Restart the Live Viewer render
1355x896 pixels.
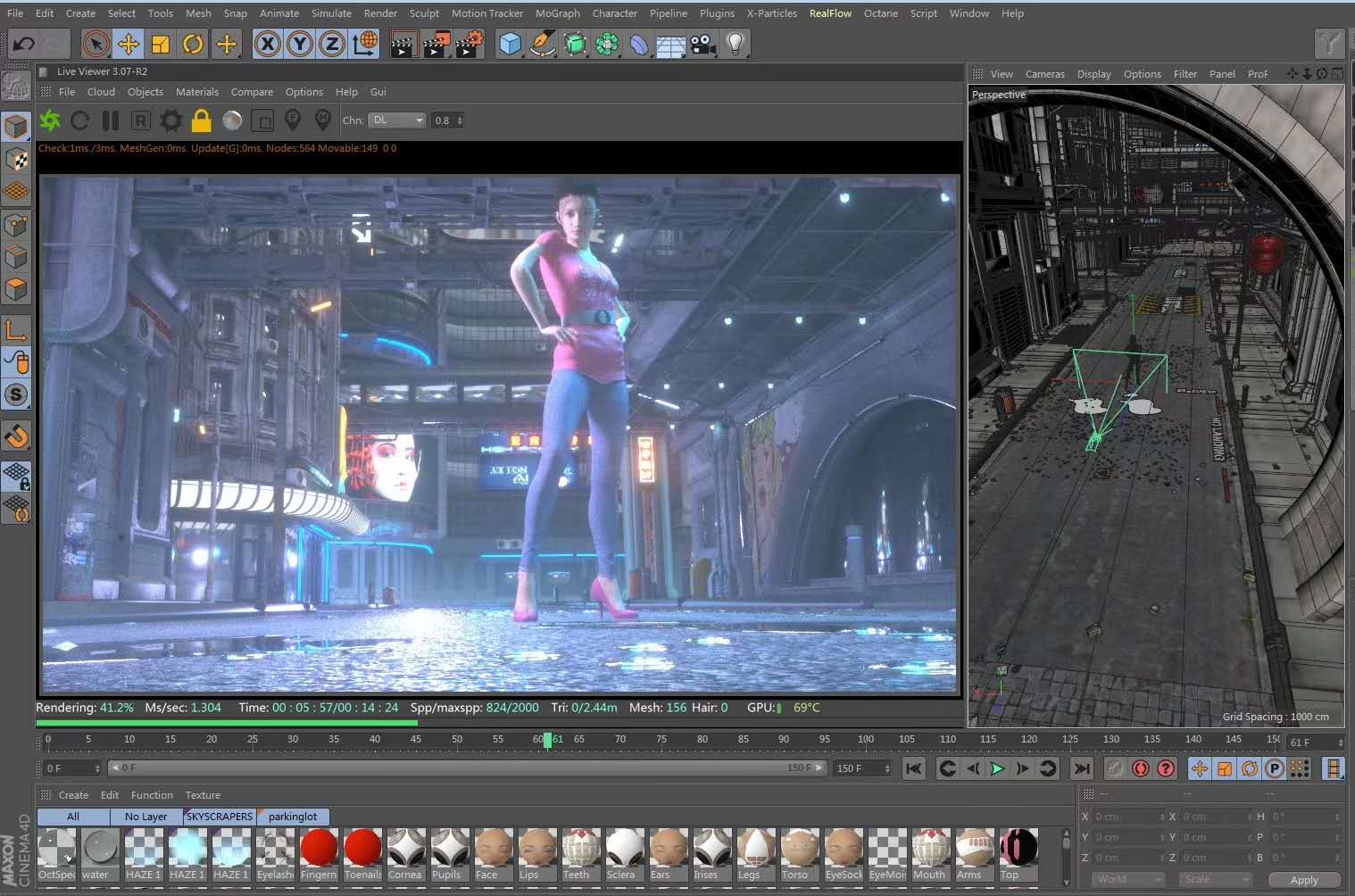[80, 120]
